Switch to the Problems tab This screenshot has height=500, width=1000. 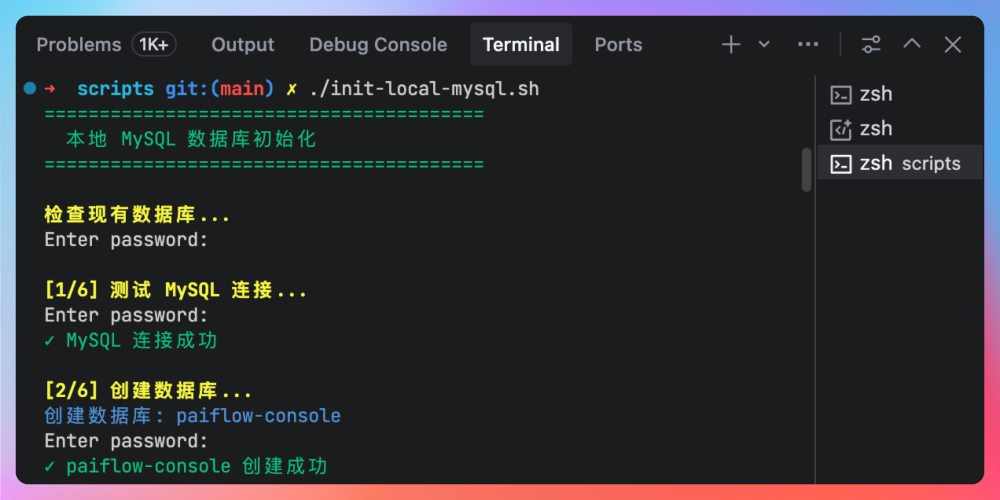point(78,45)
